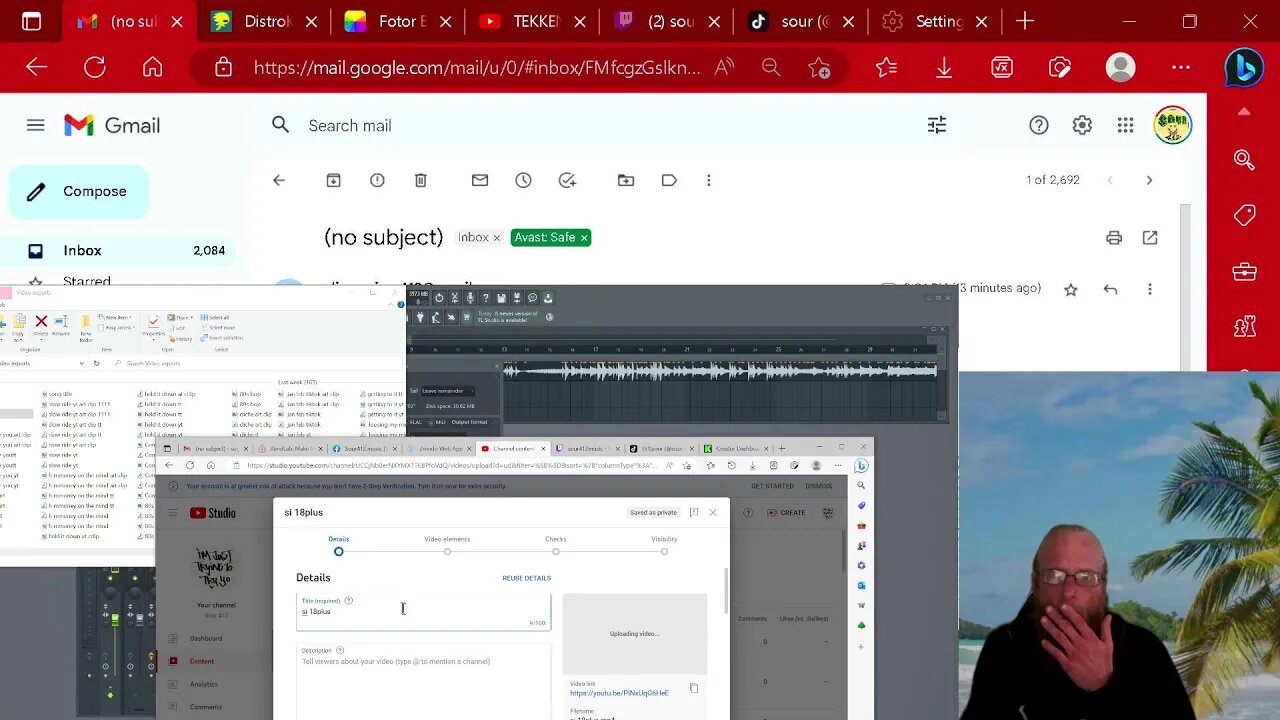
Task: Go back in Edge browser
Action: [37, 67]
